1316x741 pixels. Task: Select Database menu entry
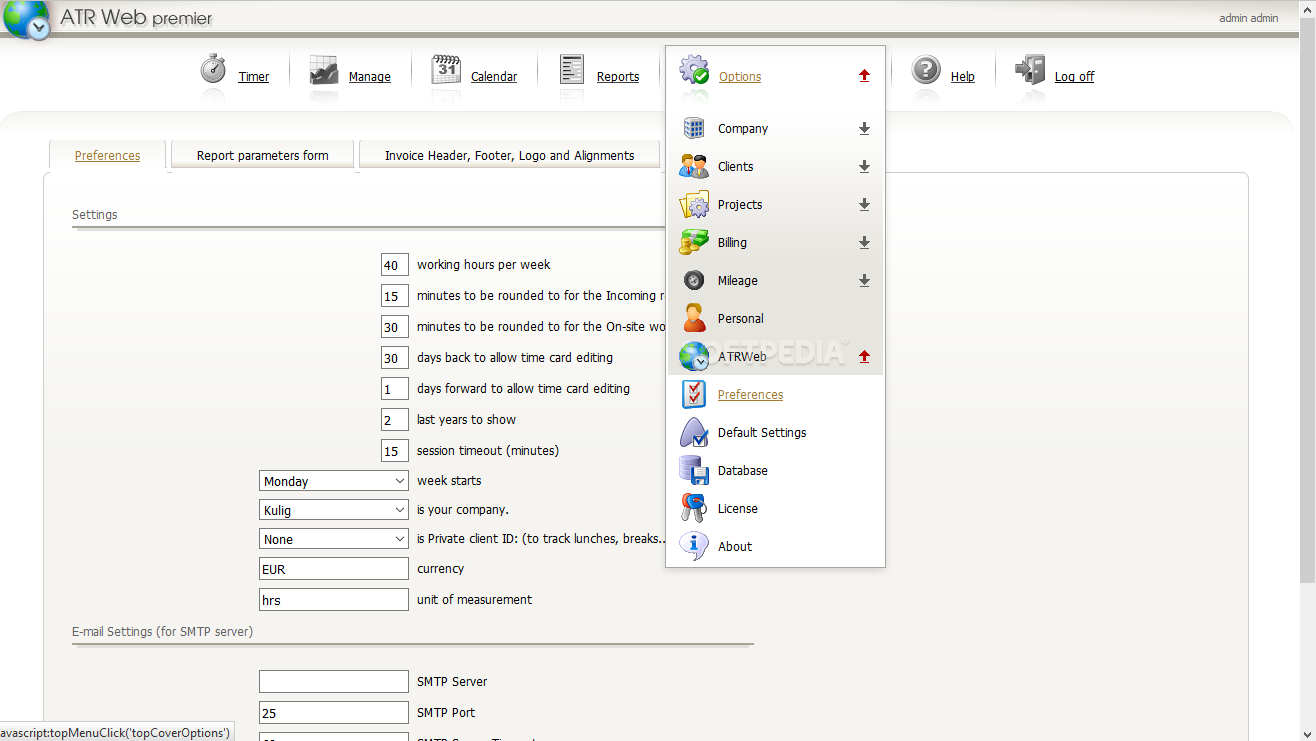(743, 471)
